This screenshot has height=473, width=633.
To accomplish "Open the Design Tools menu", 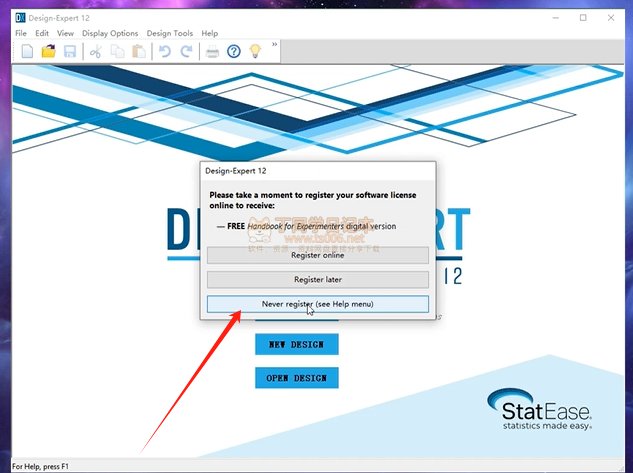I will (170, 33).
